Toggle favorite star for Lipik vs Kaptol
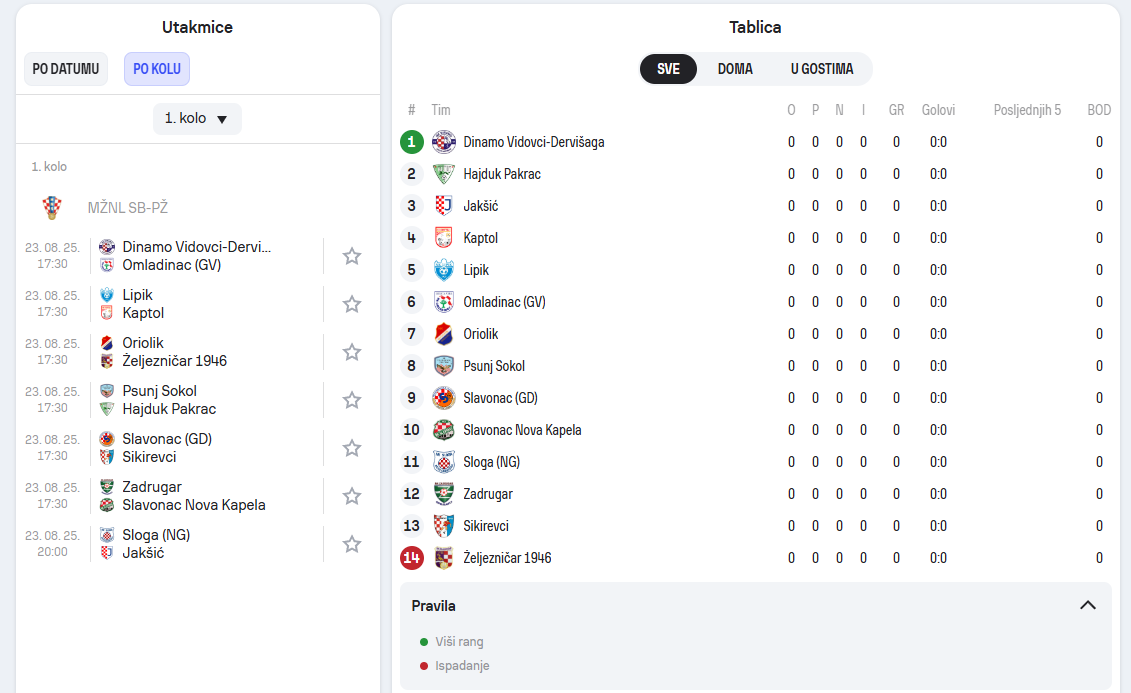Screen dimensions: 1131x693 point(351,304)
